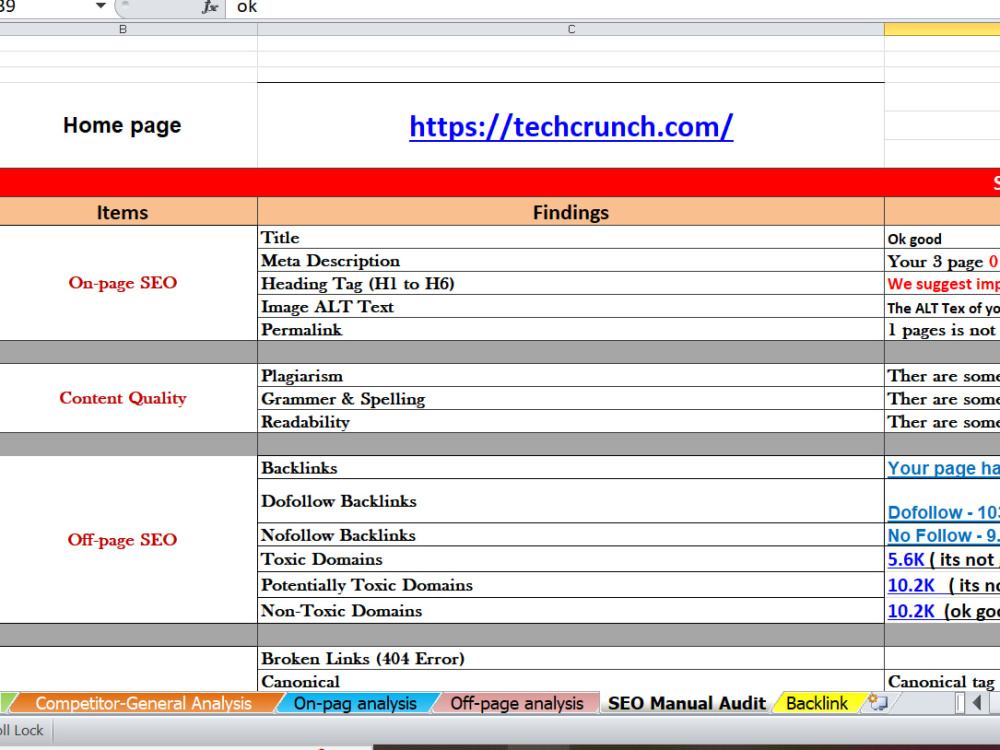
Task: Open the '5.6K' toxic domains link
Action: coord(906,560)
